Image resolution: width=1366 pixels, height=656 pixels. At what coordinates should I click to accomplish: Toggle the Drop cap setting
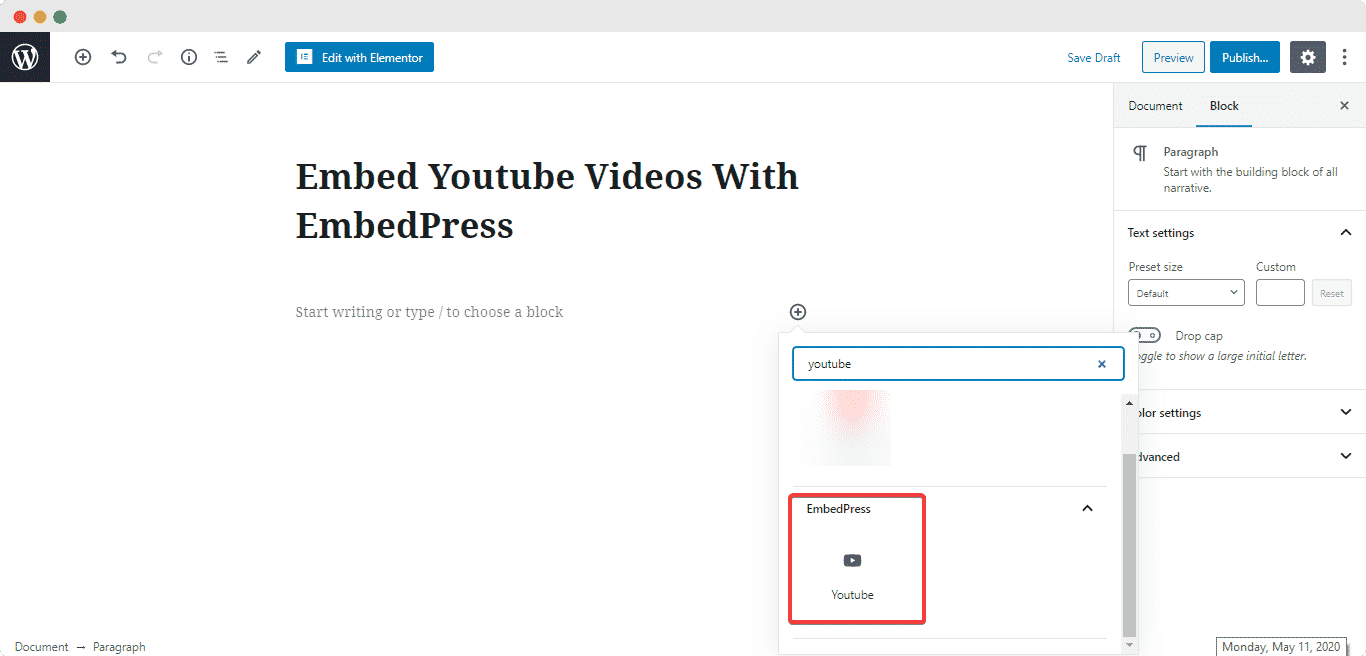(1144, 335)
